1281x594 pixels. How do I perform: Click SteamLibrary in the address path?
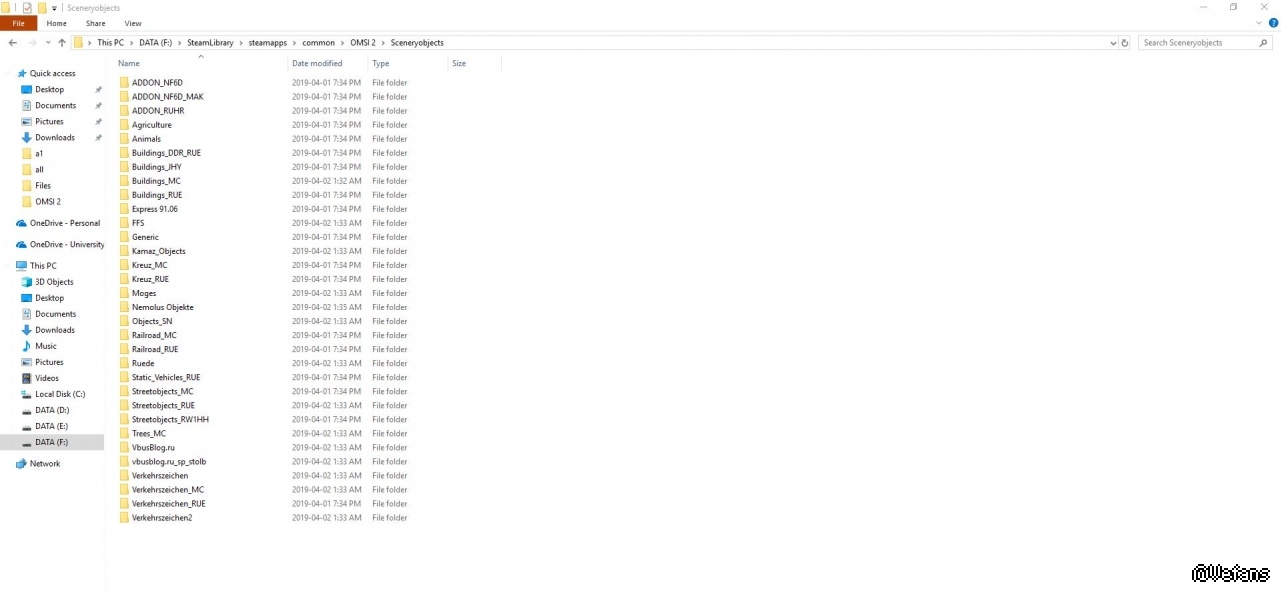pos(210,43)
